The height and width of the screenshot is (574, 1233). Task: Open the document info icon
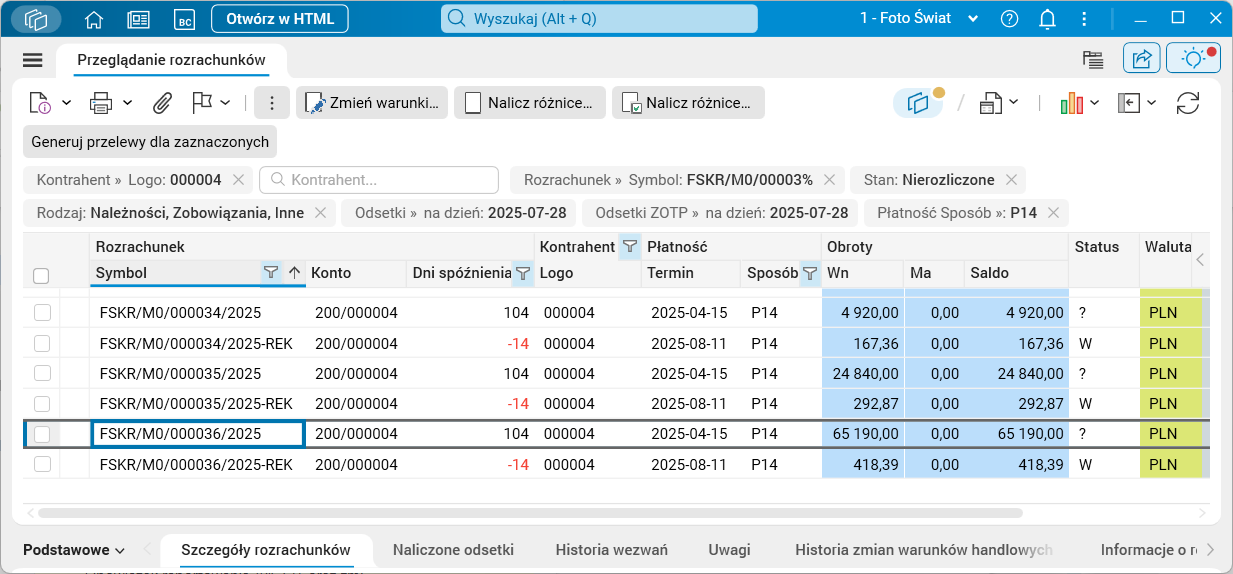(x=40, y=102)
